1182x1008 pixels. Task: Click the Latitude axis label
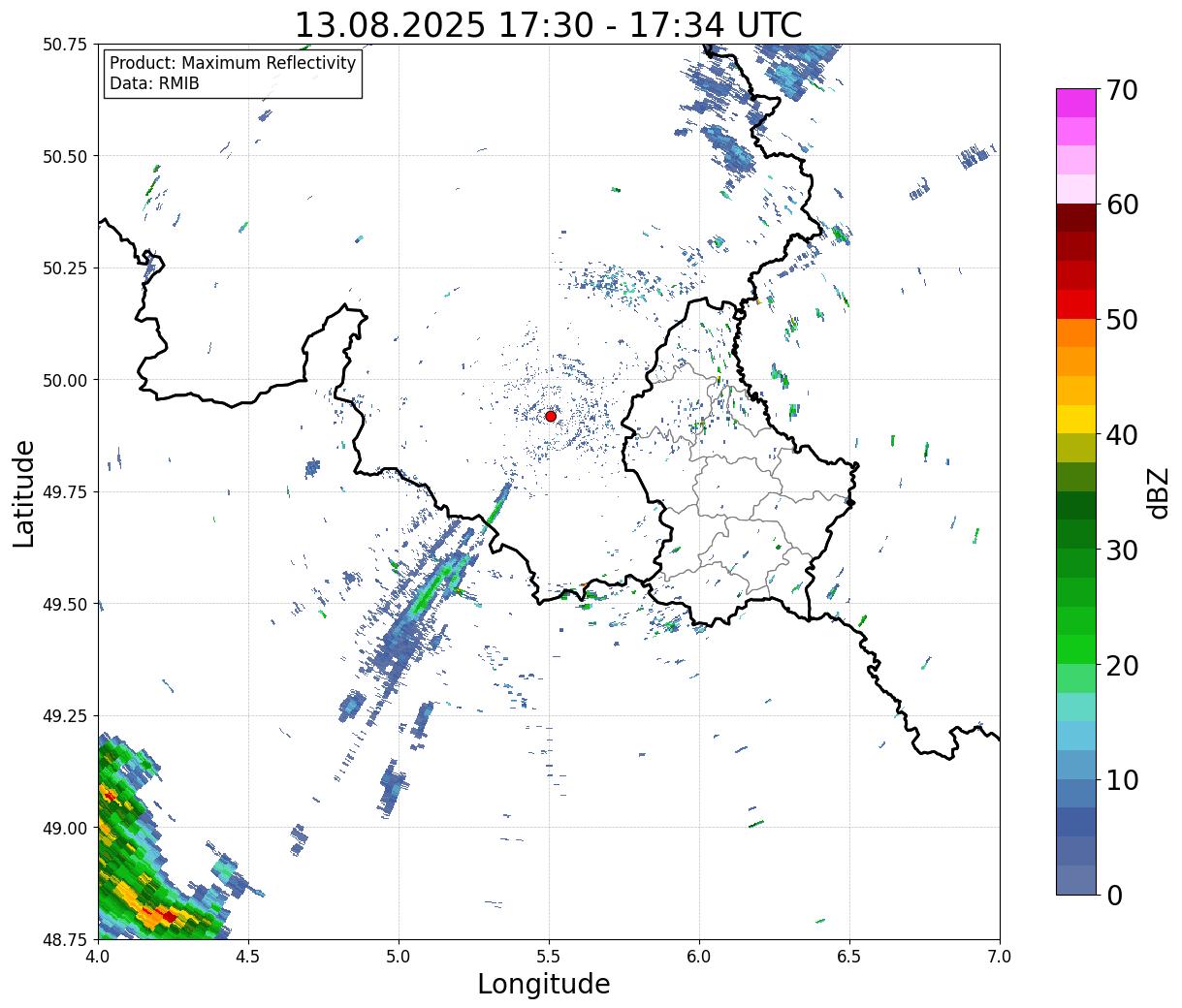click(x=24, y=492)
